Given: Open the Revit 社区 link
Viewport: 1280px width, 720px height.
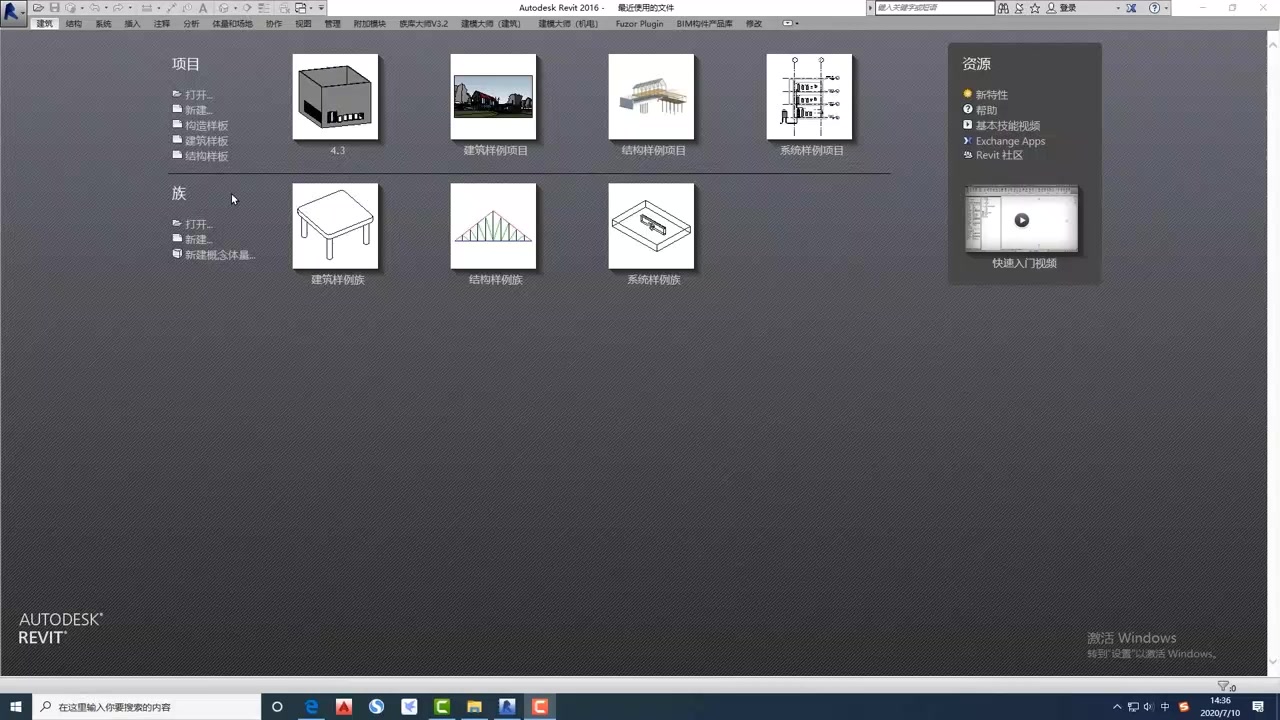Looking at the screenshot, I should click(x=999, y=155).
